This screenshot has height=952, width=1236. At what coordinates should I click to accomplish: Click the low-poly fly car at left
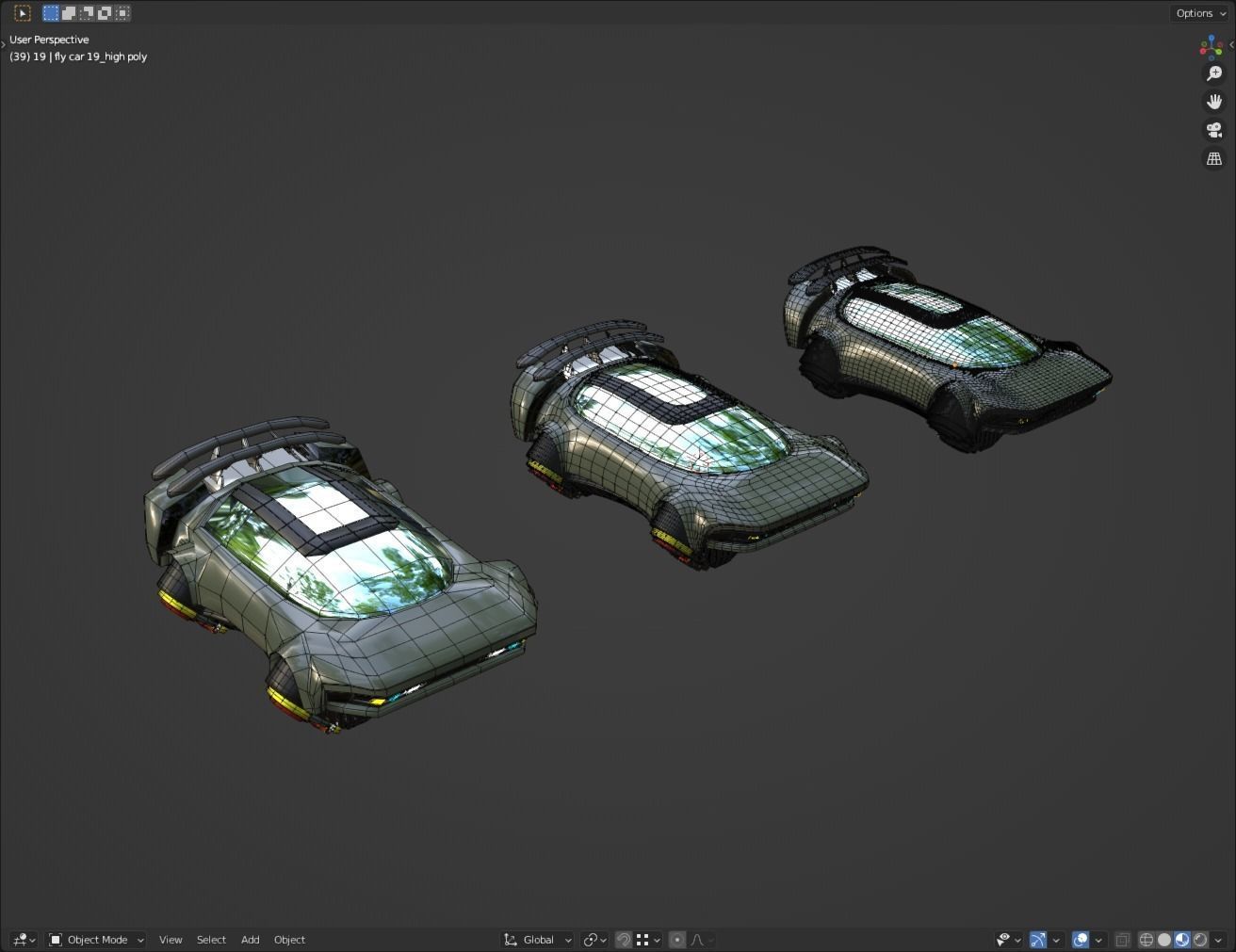[339, 574]
